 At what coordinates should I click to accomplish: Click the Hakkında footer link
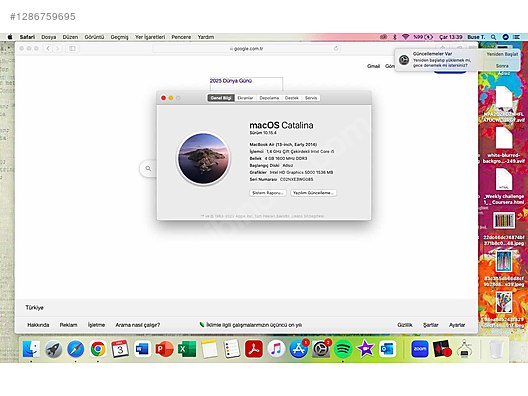click(x=38, y=325)
